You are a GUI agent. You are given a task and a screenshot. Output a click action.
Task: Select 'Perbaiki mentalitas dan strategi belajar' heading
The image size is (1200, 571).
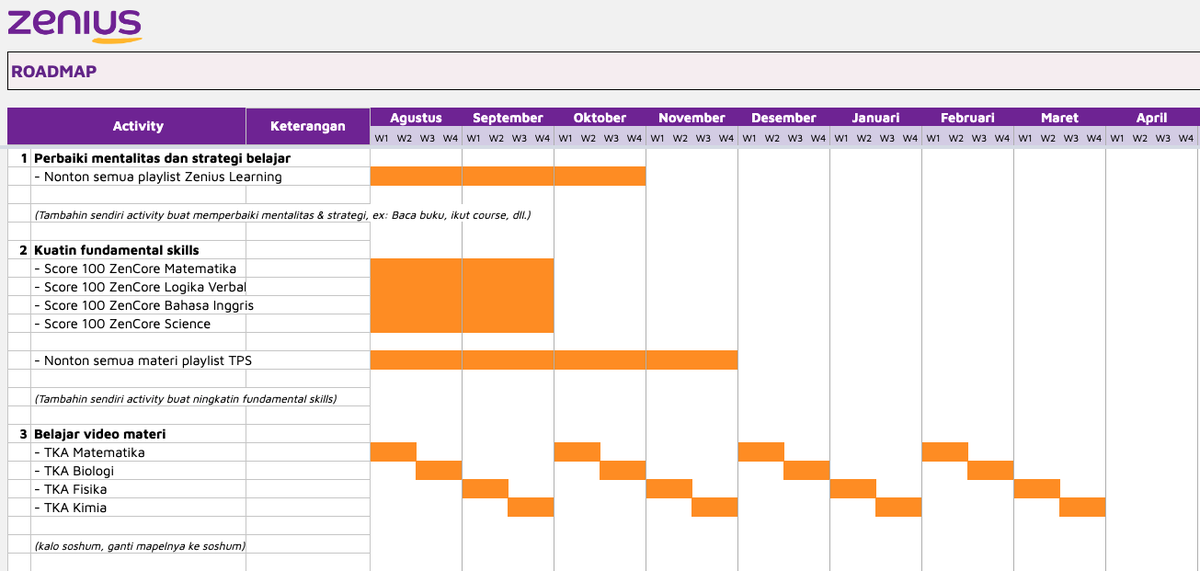tap(163, 158)
